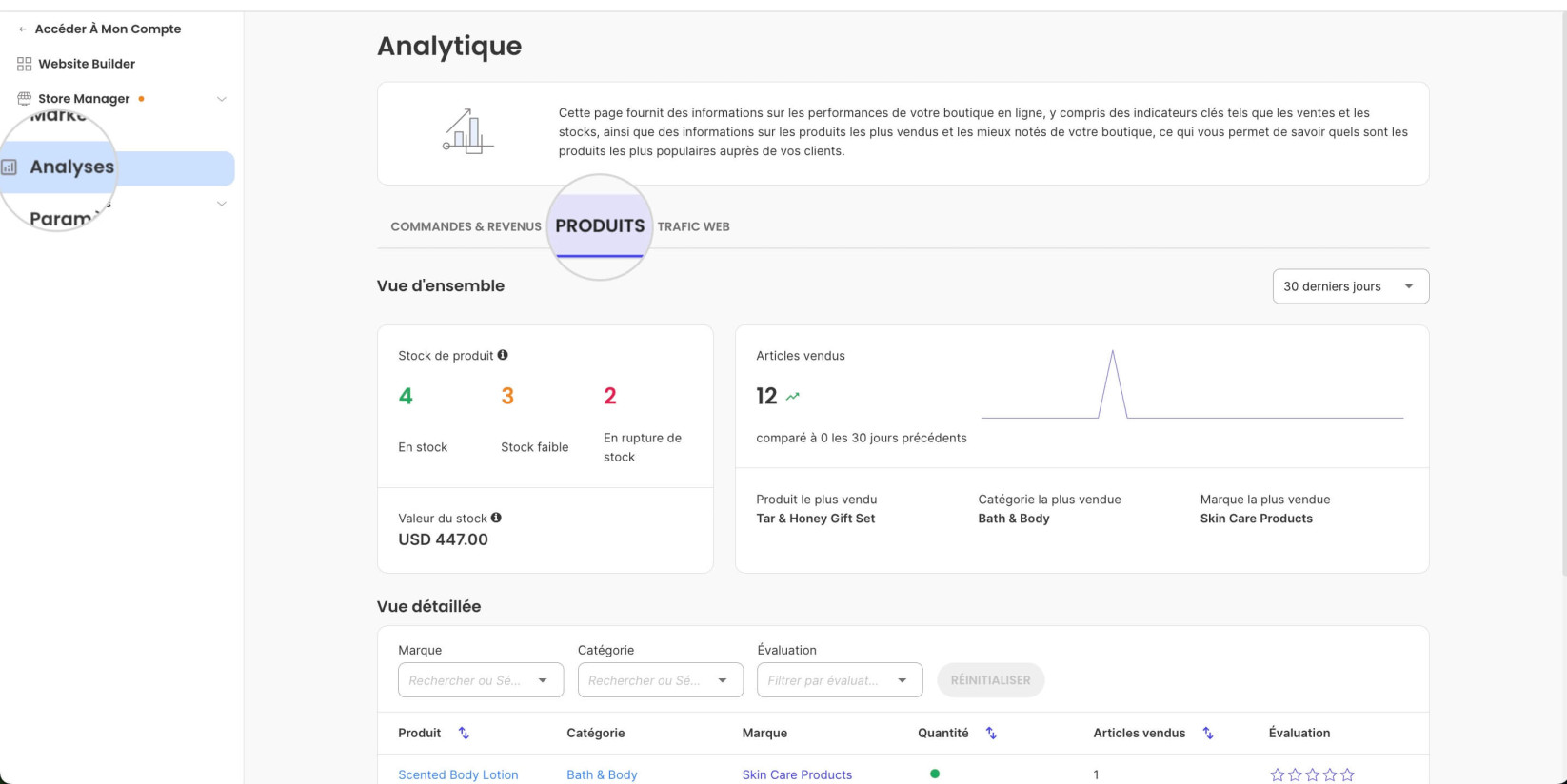This screenshot has width=1567, height=784.
Task: Click info icon next to Stock de produit
Action: pyautogui.click(x=503, y=355)
